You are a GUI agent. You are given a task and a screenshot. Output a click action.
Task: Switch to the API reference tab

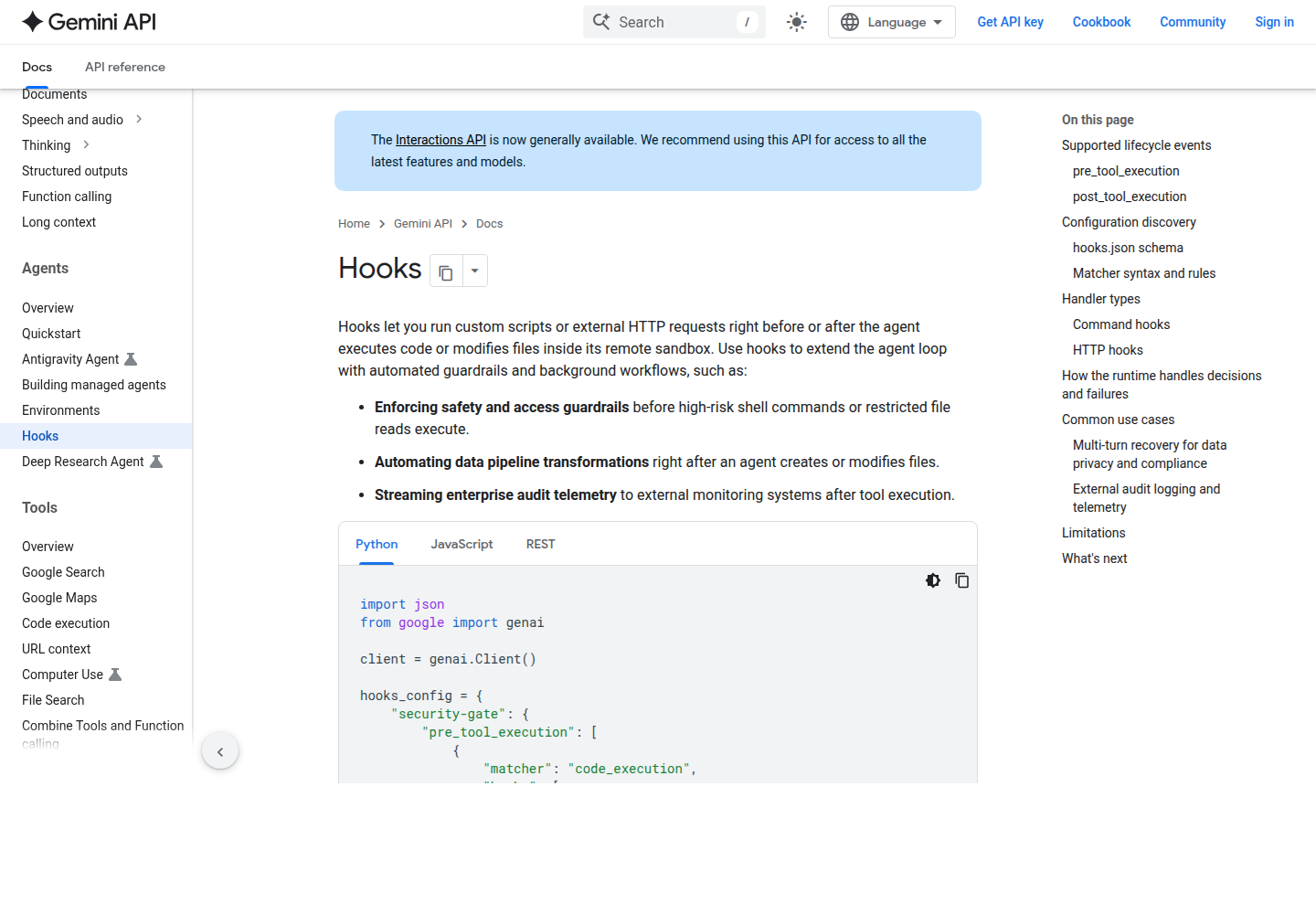tap(125, 67)
